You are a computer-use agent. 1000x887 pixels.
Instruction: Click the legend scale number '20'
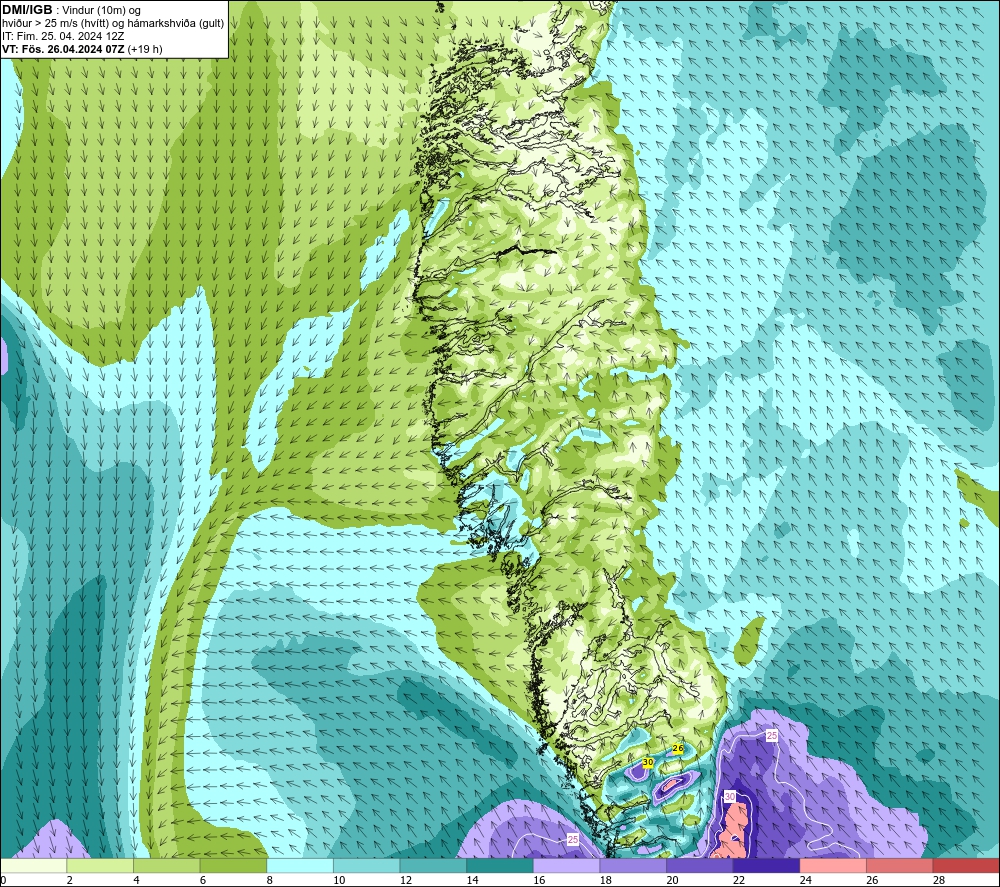click(672, 880)
